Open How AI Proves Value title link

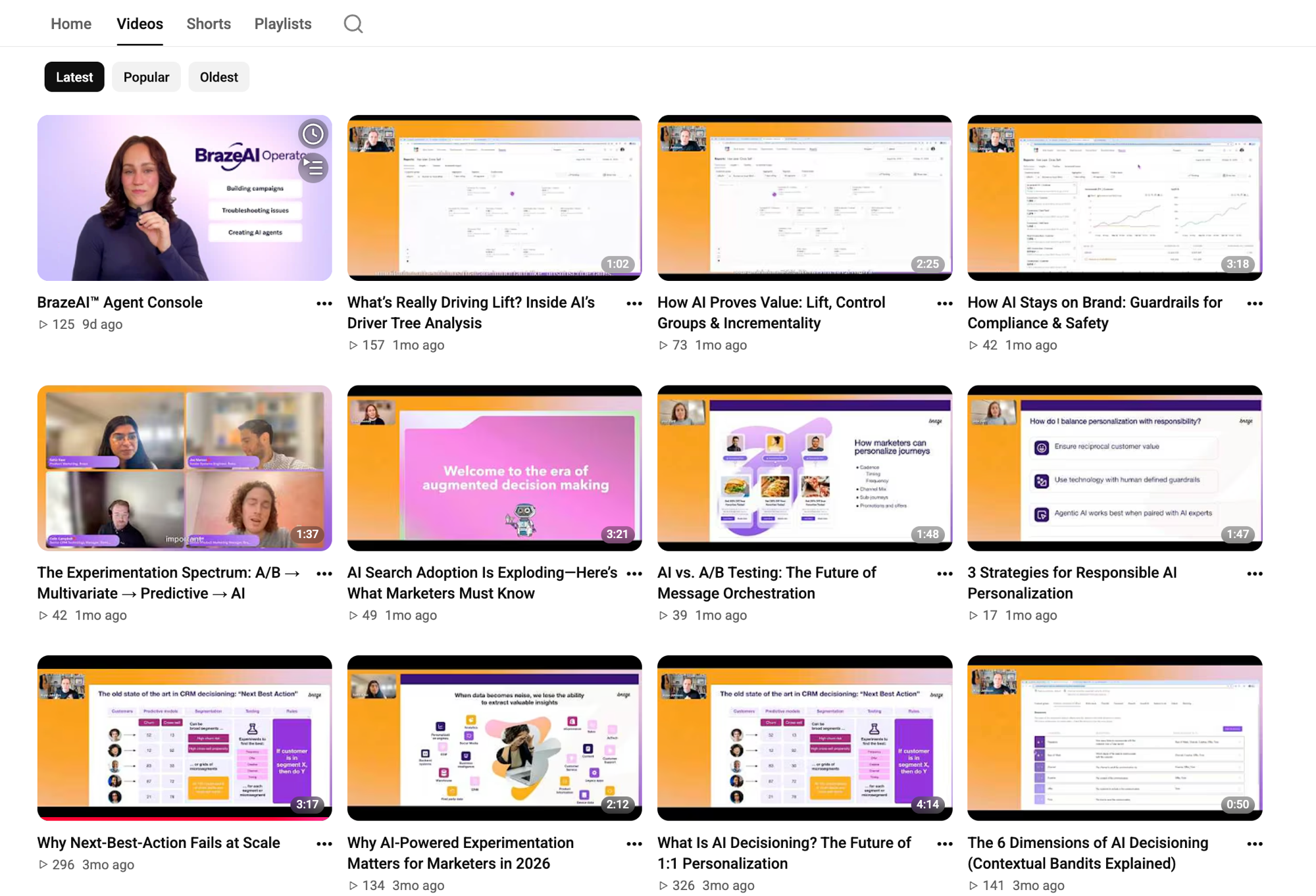coord(771,312)
